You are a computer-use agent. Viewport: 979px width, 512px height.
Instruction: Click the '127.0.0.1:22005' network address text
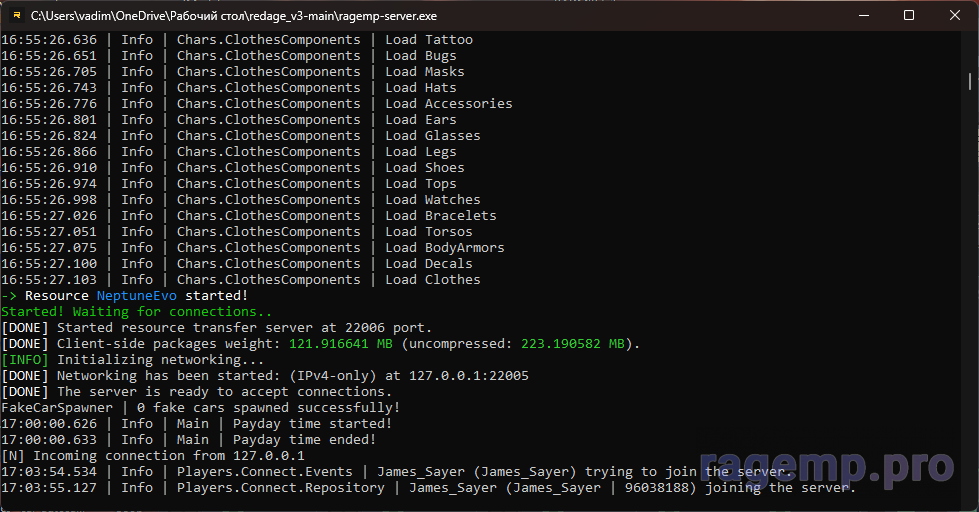click(x=469, y=376)
